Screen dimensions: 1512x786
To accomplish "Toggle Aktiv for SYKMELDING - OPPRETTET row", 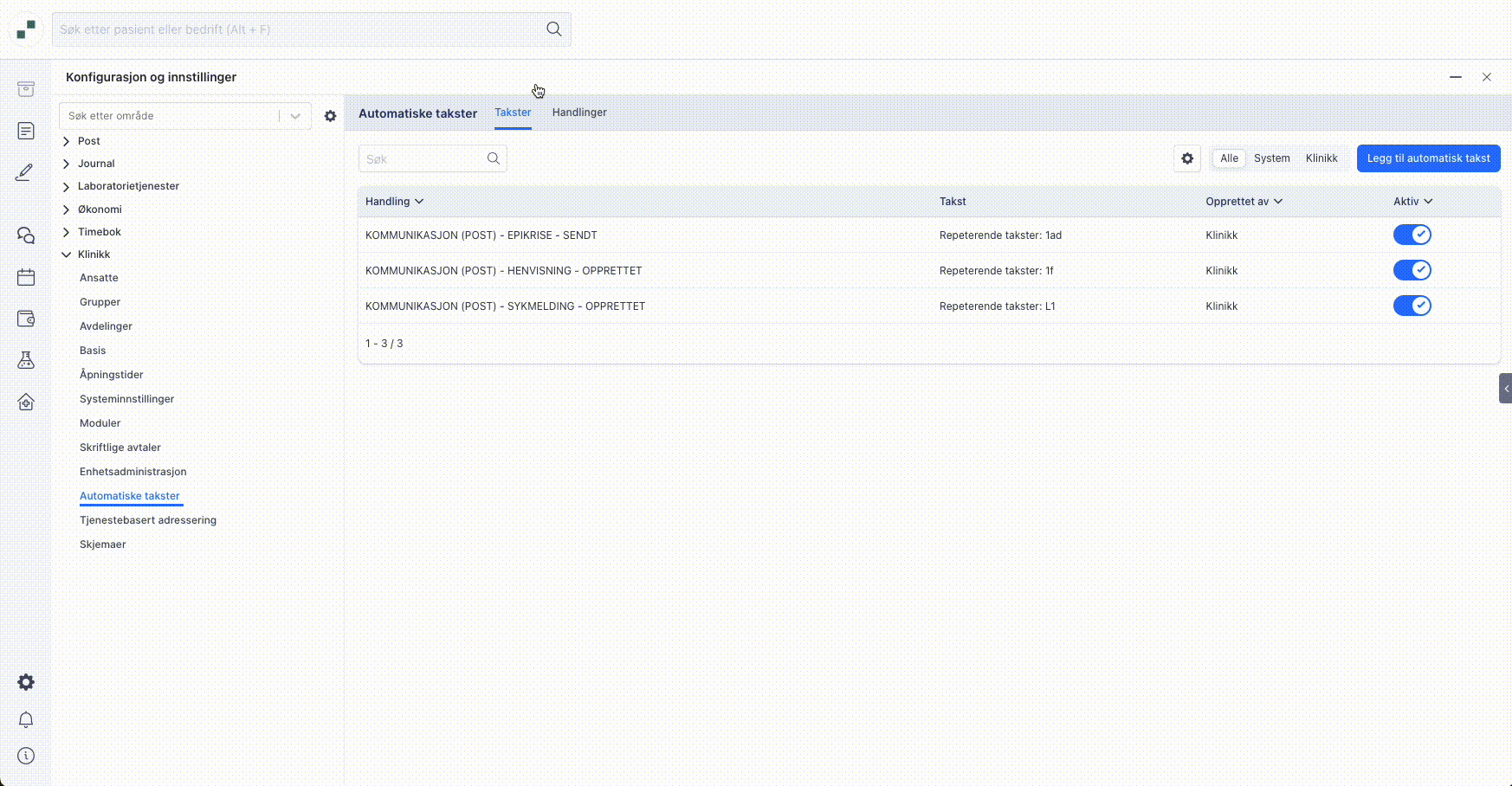I will (1412, 306).
